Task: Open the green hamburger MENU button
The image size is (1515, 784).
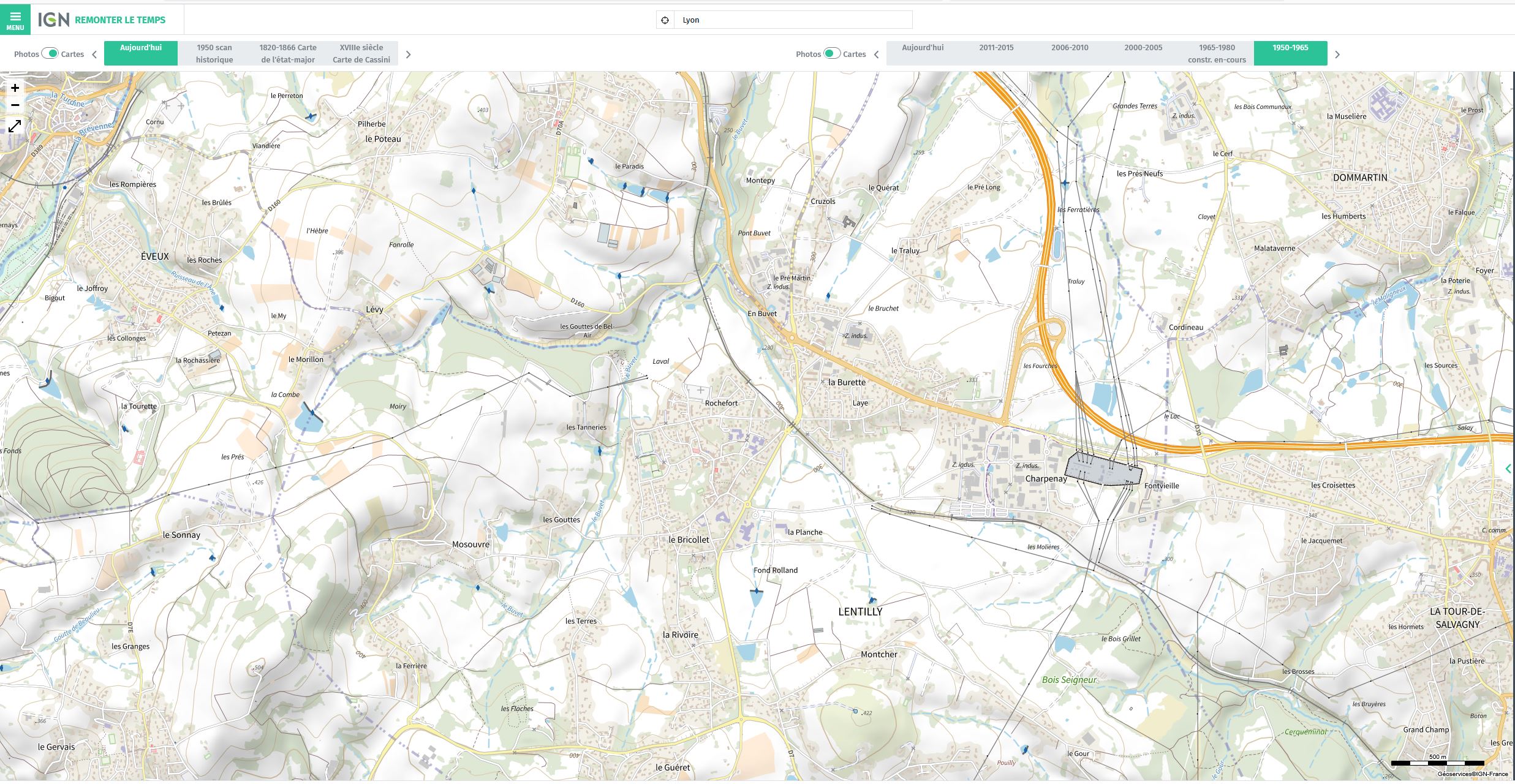Action: click(15, 20)
